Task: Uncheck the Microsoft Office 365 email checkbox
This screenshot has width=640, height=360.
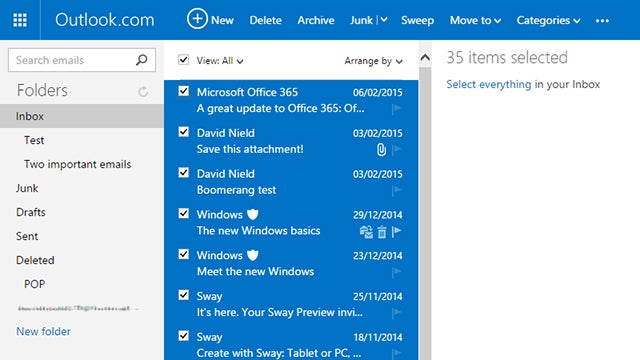Action: [x=183, y=91]
